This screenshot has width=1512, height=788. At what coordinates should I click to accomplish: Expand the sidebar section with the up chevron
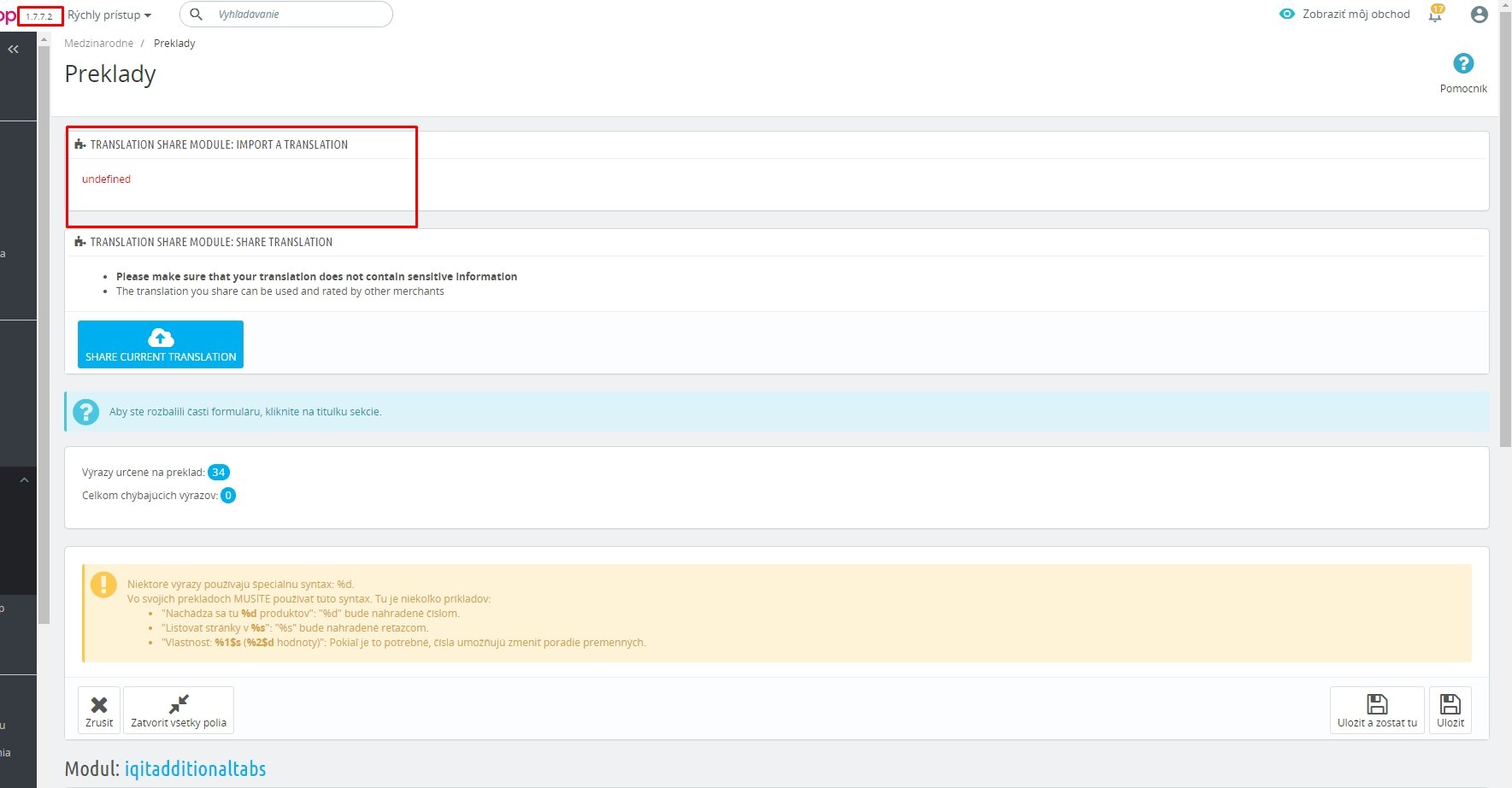point(25,480)
